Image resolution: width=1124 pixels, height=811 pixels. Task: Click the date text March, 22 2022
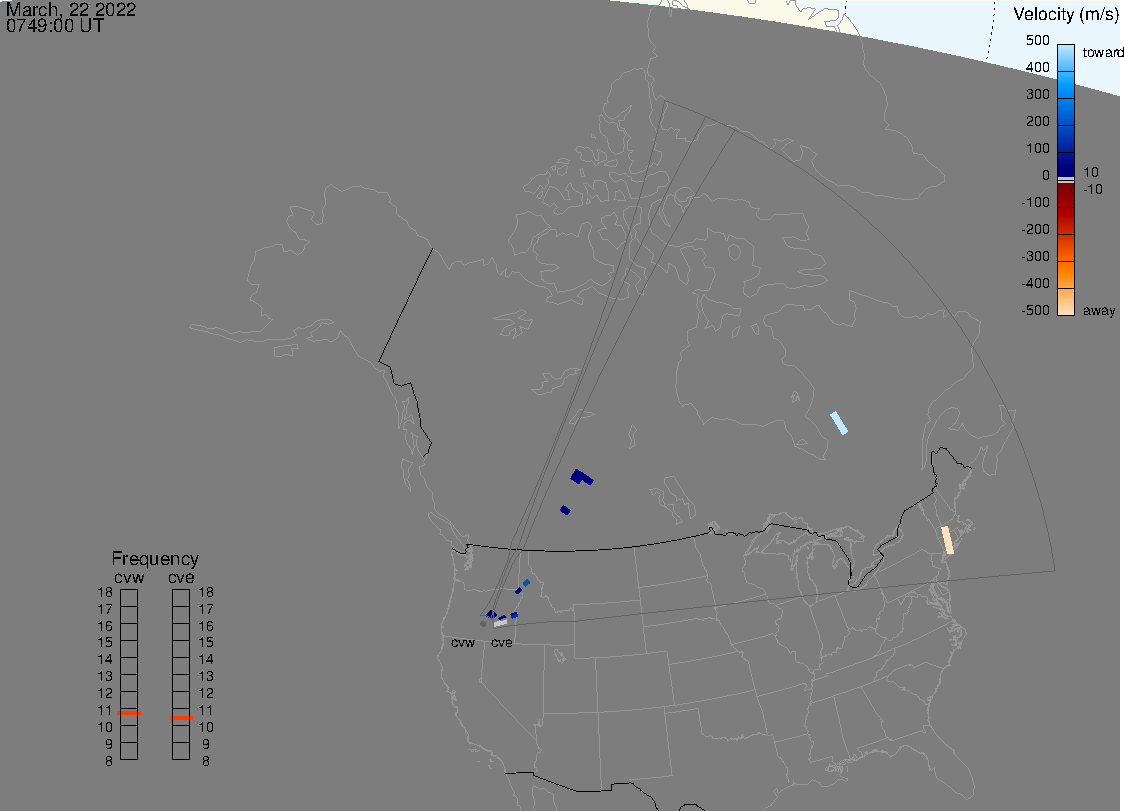click(x=71, y=10)
